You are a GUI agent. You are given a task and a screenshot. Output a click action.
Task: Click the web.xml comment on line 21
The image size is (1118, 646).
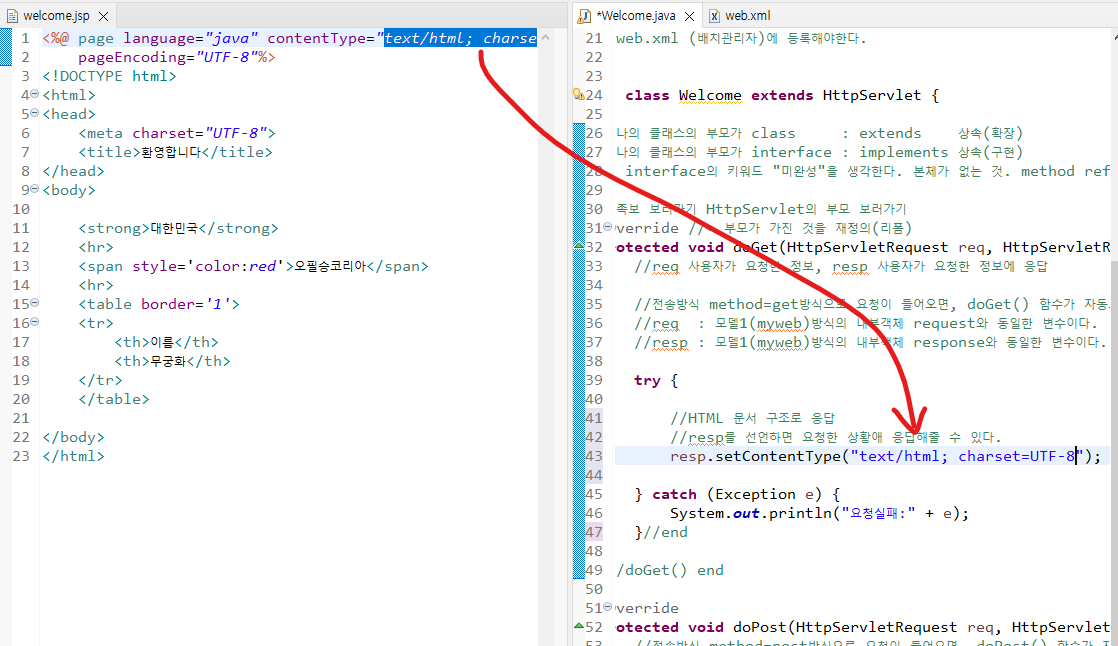point(741,39)
